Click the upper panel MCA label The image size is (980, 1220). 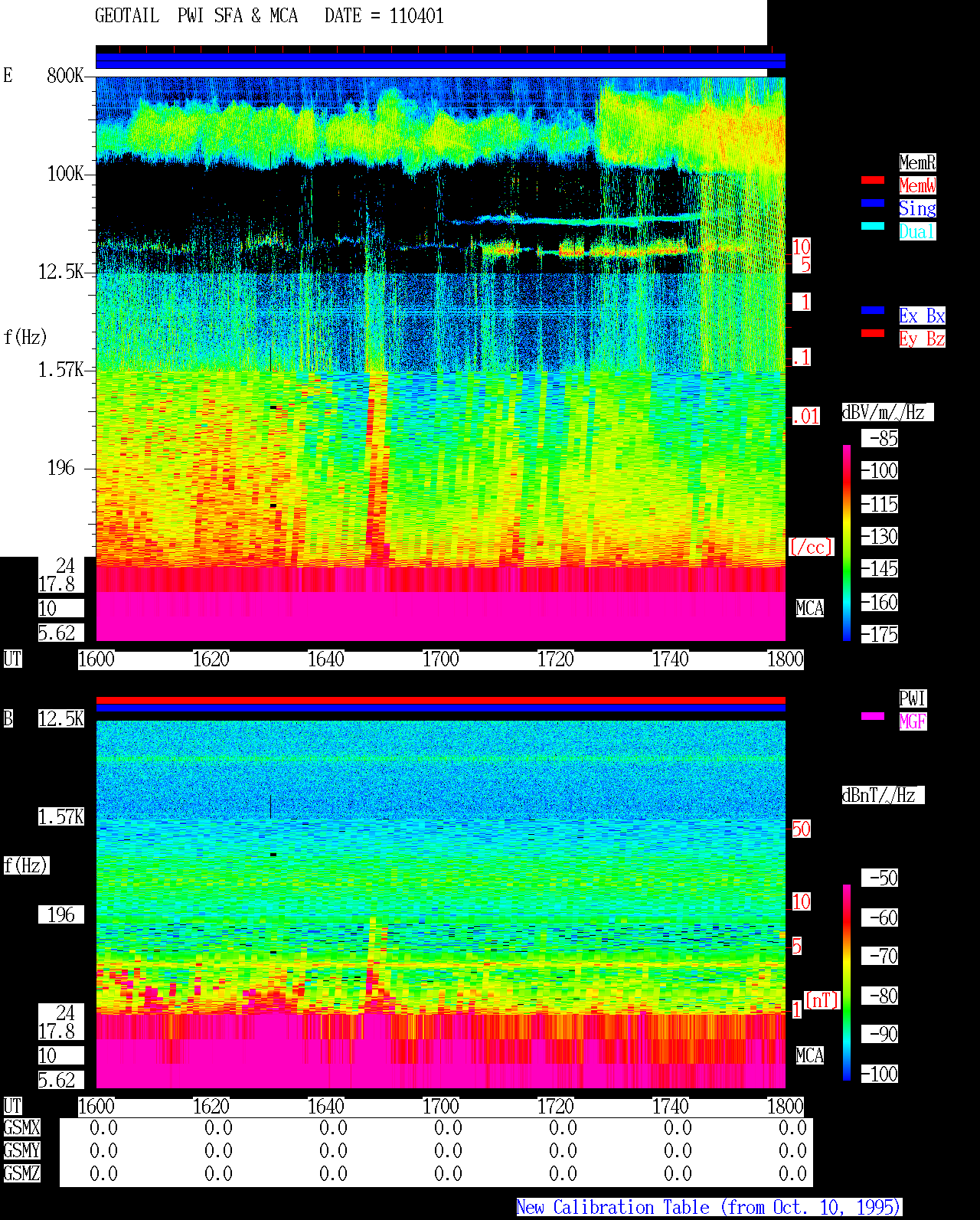(809, 609)
